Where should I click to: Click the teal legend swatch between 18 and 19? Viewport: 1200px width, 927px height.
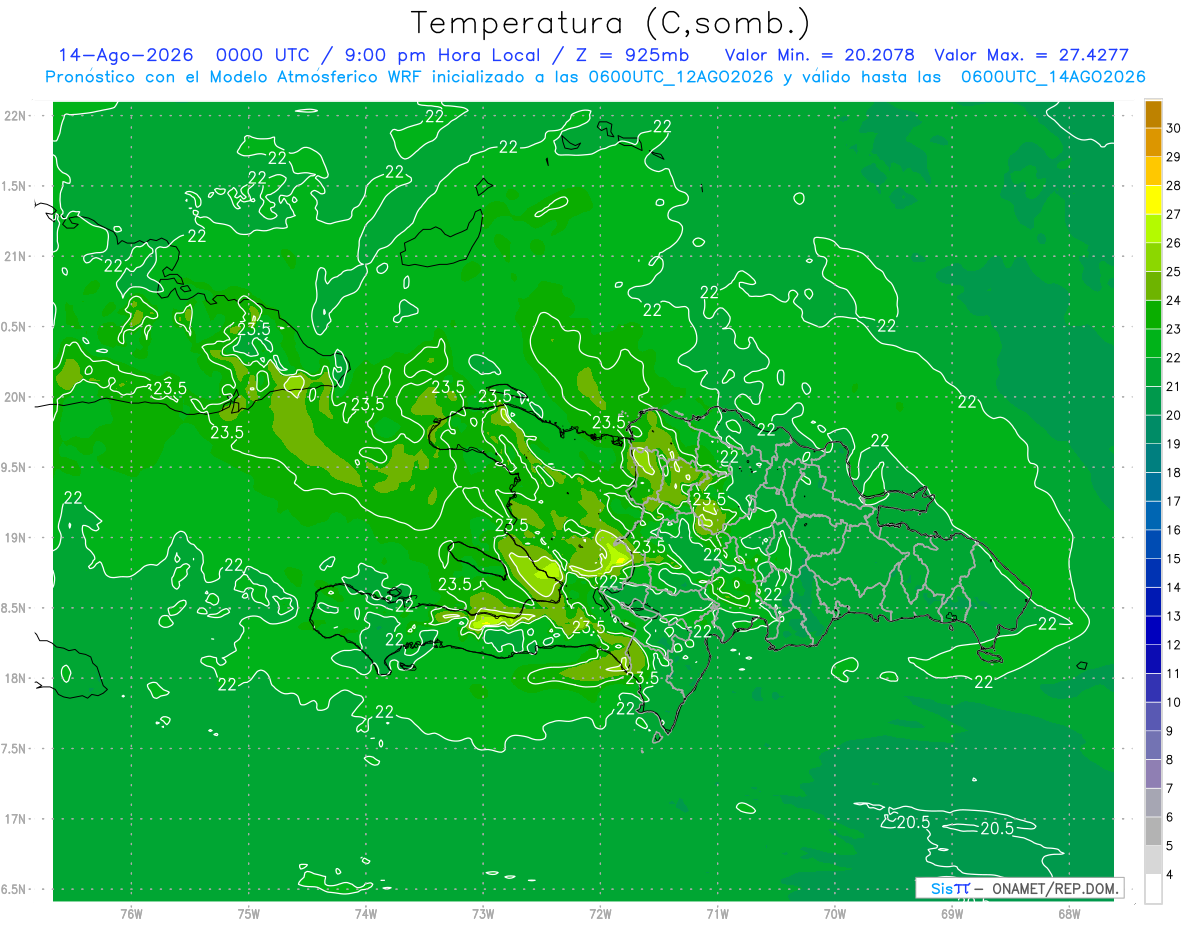pos(1153,458)
